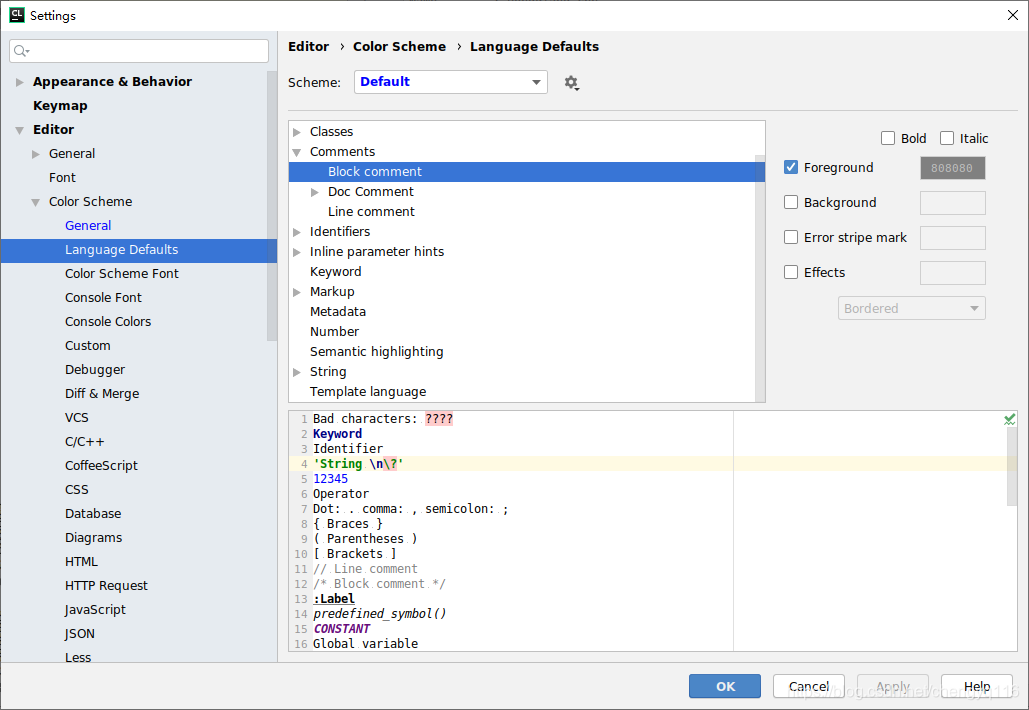The width and height of the screenshot is (1029, 710).
Task: Collapse the Comments category
Action: 297,152
